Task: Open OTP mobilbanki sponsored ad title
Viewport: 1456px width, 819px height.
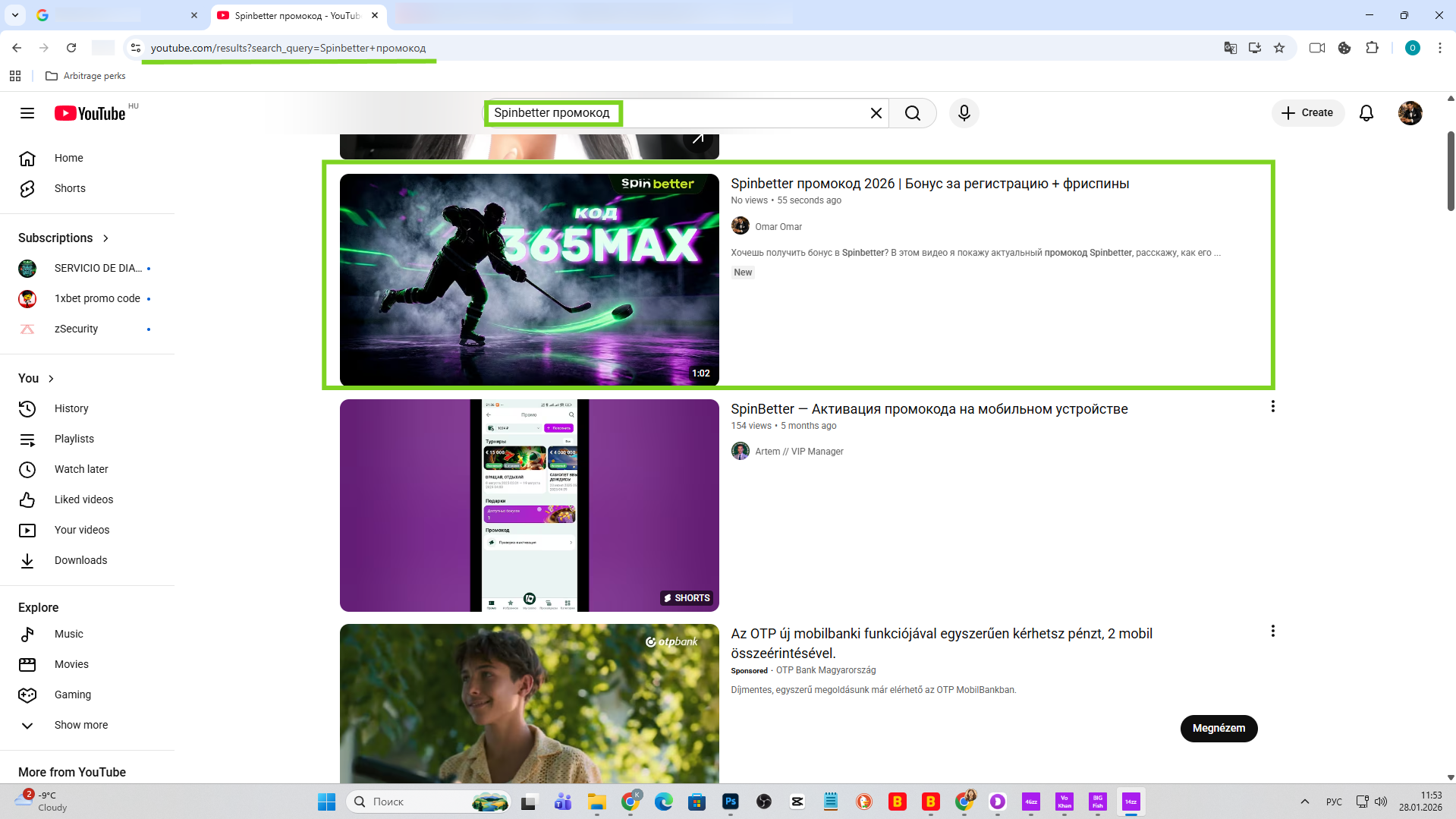Action: (x=942, y=644)
